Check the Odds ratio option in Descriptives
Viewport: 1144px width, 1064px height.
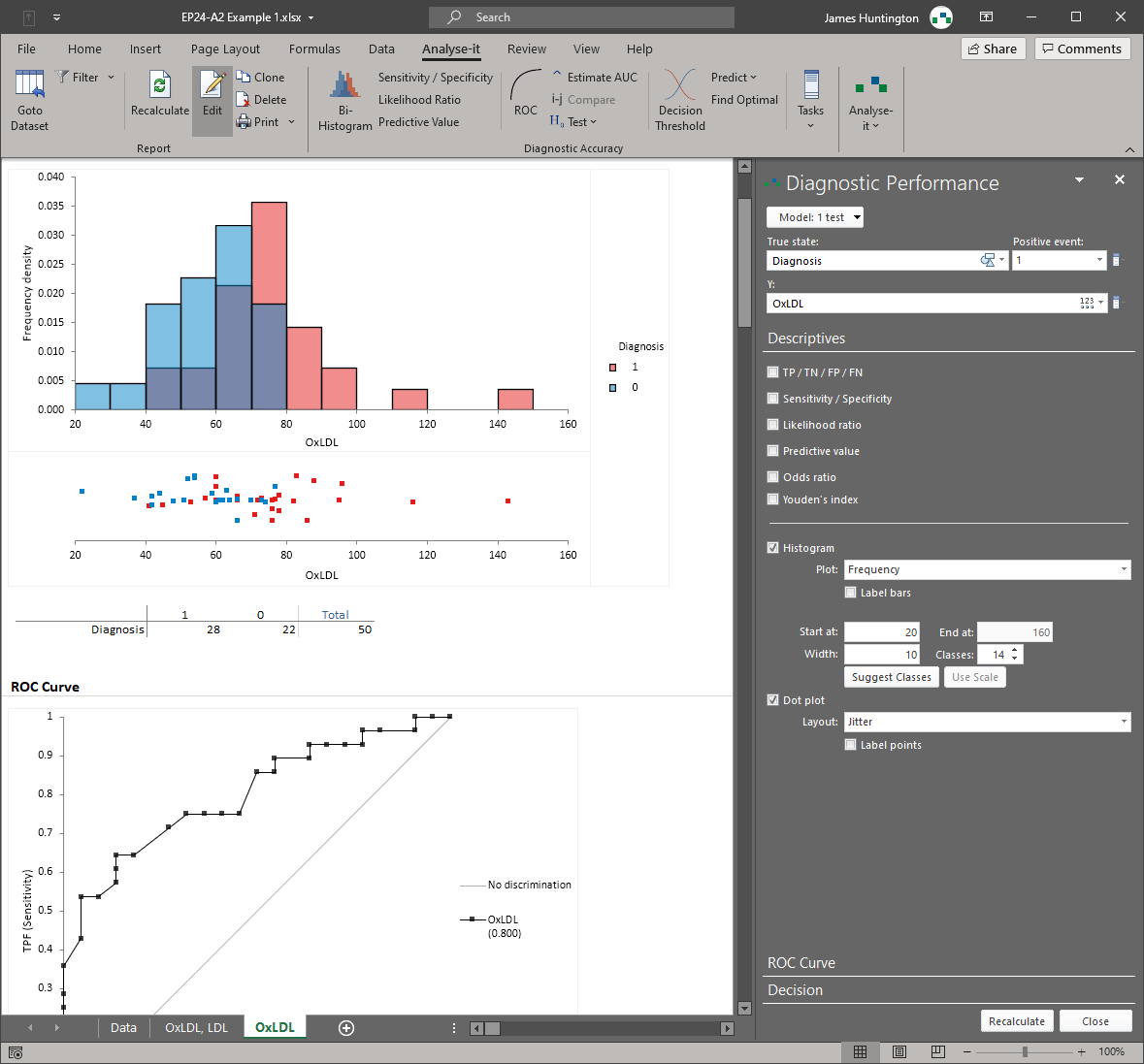(773, 476)
